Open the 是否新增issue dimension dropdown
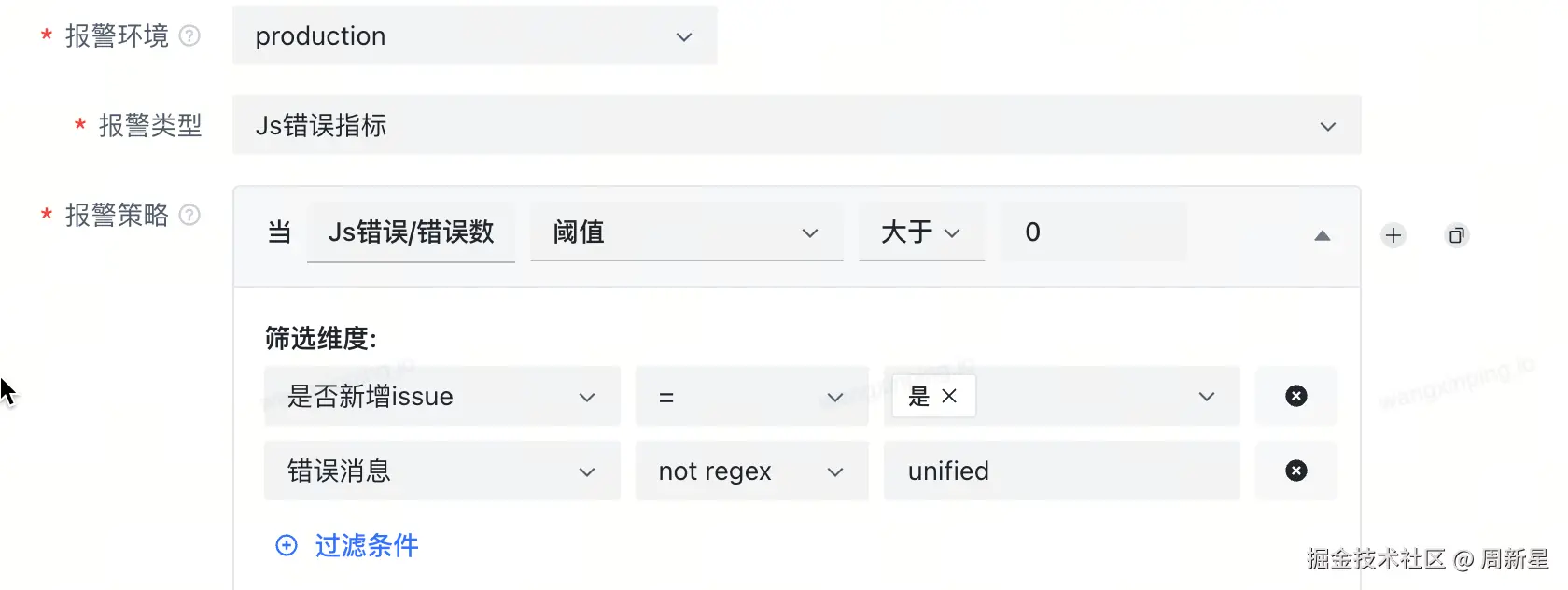 tap(441, 397)
